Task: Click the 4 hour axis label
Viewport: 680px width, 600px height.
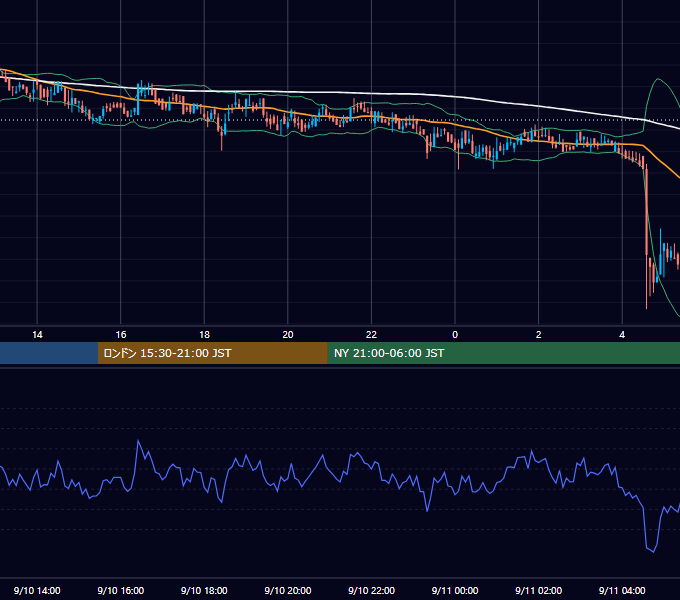Action: click(x=622, y=335)
